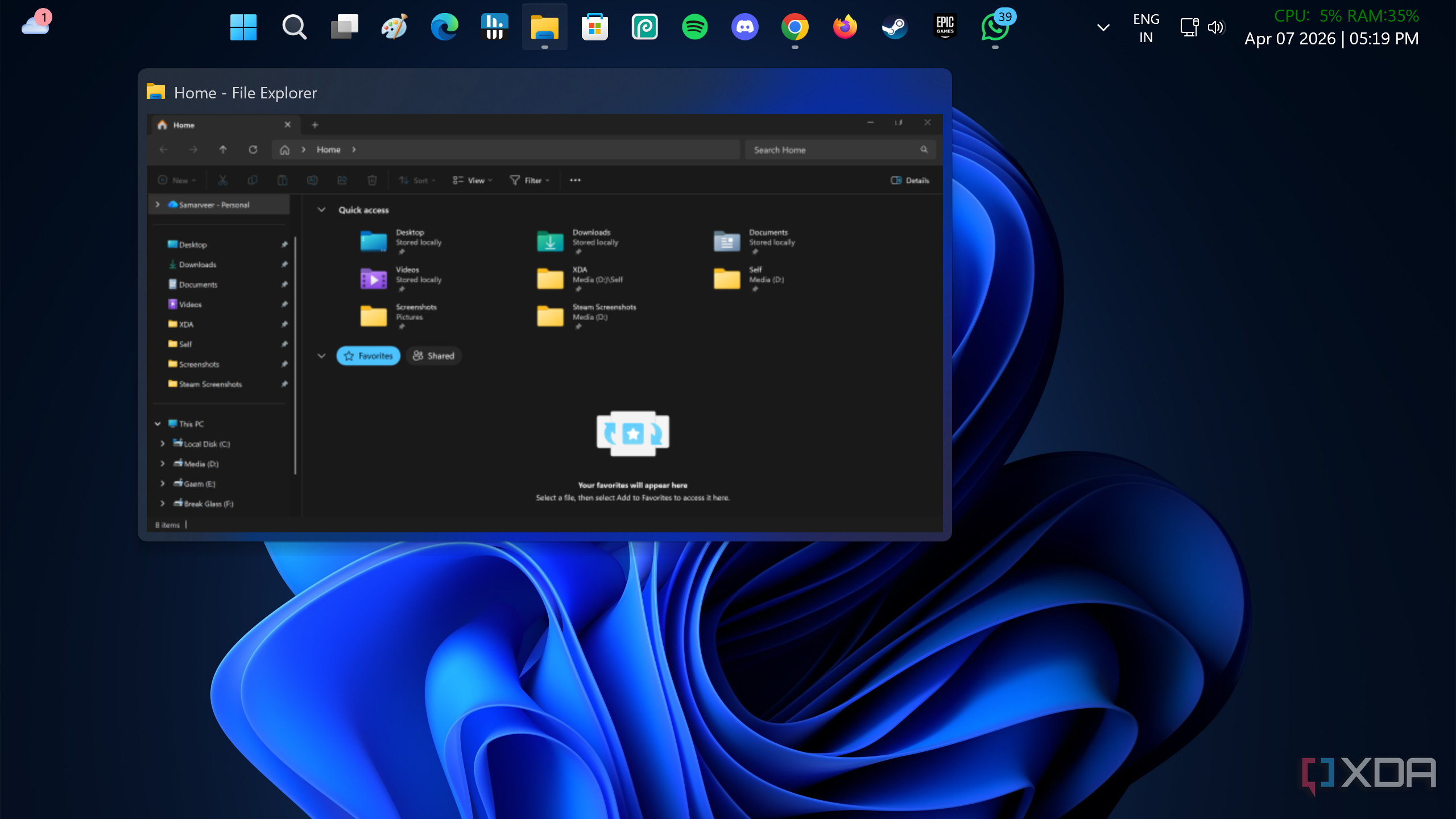Launch Microsoft Edge from the taskbar
The width and height of the screenshot is (1456, 819).
click(444, 27)
